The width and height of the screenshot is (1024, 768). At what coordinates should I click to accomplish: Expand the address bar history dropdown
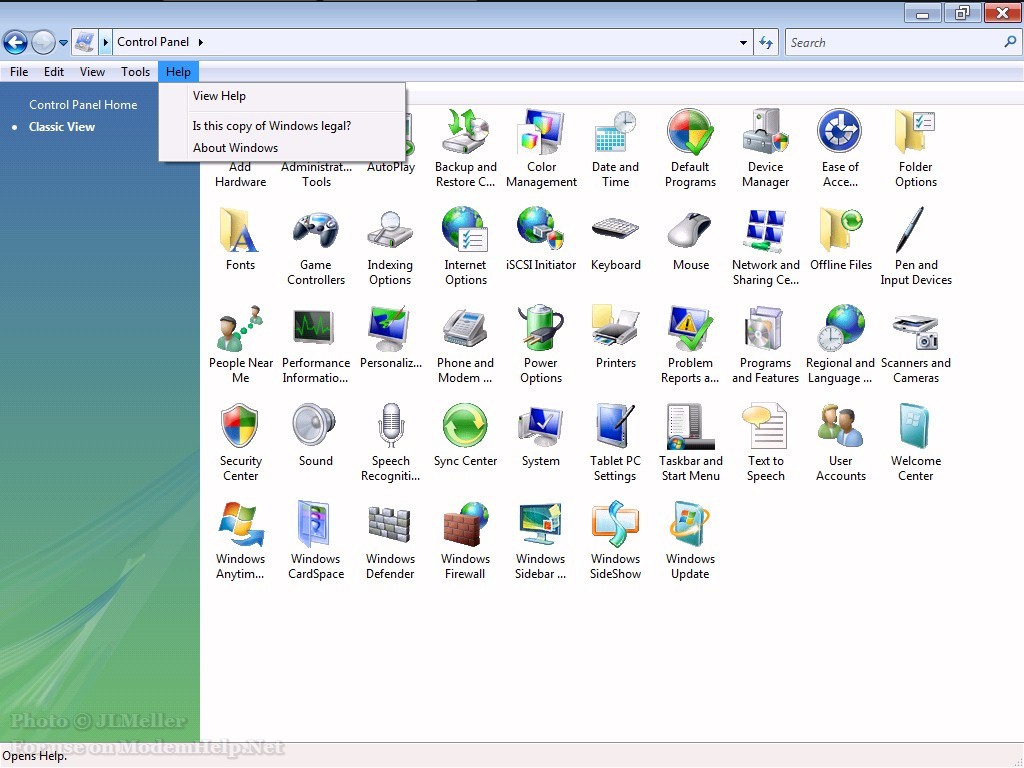click(x=743, y=43)
